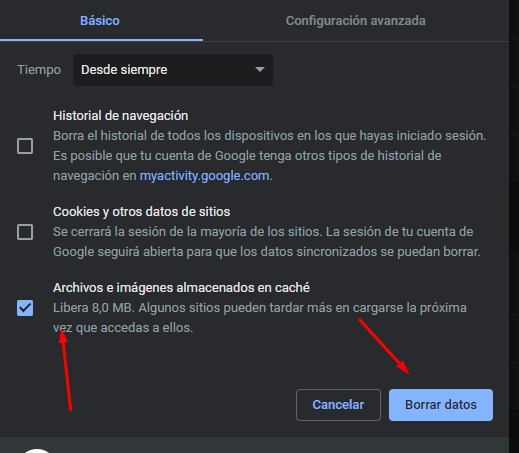The height and width of the screenshot is (453, 519).
Task: Uncheck the Archivos e imágenes en caché checkbox
Action: (25, 308)
